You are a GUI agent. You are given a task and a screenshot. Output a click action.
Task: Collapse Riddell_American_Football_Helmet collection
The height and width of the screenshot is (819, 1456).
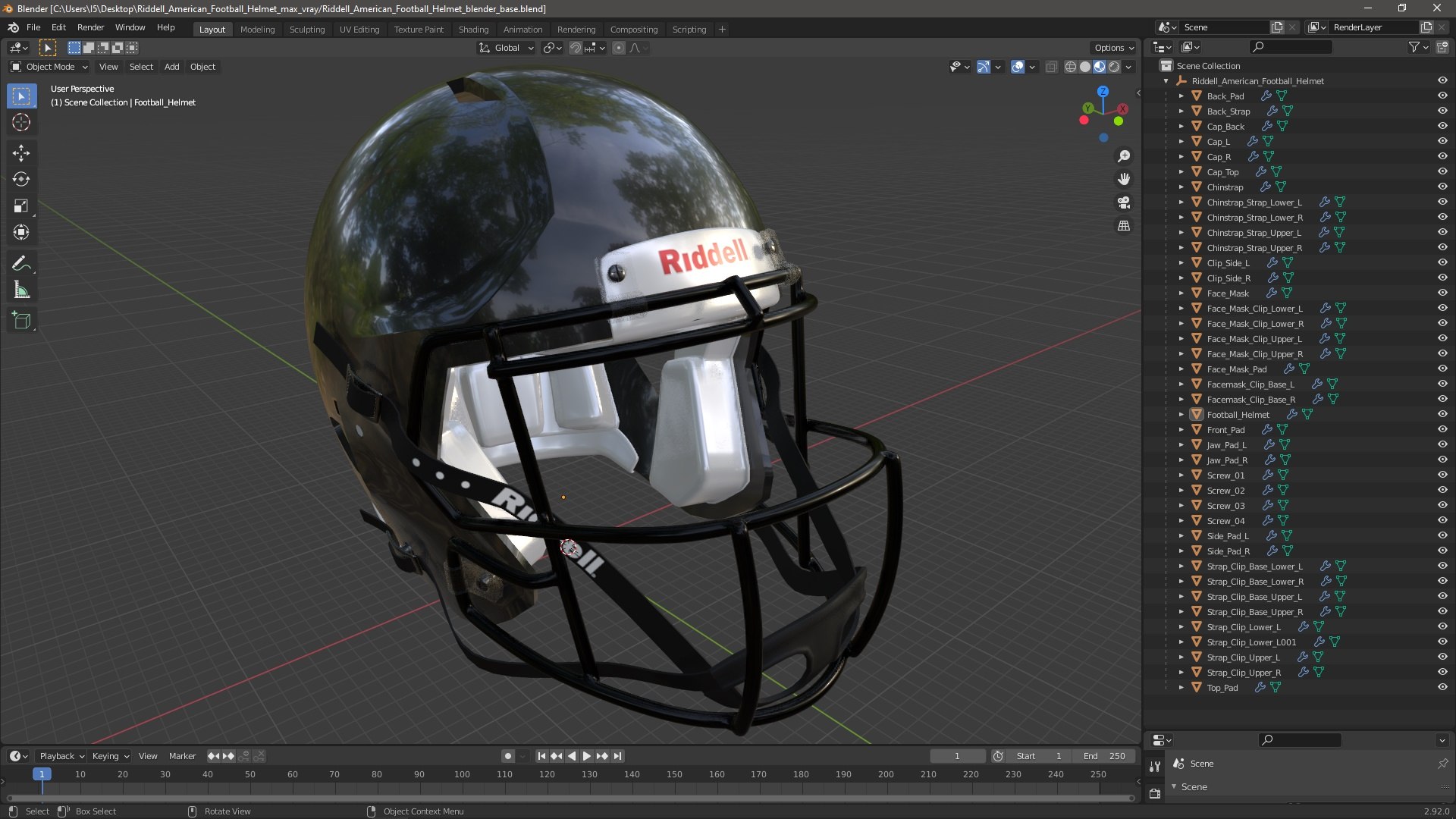pos(1166,81)
